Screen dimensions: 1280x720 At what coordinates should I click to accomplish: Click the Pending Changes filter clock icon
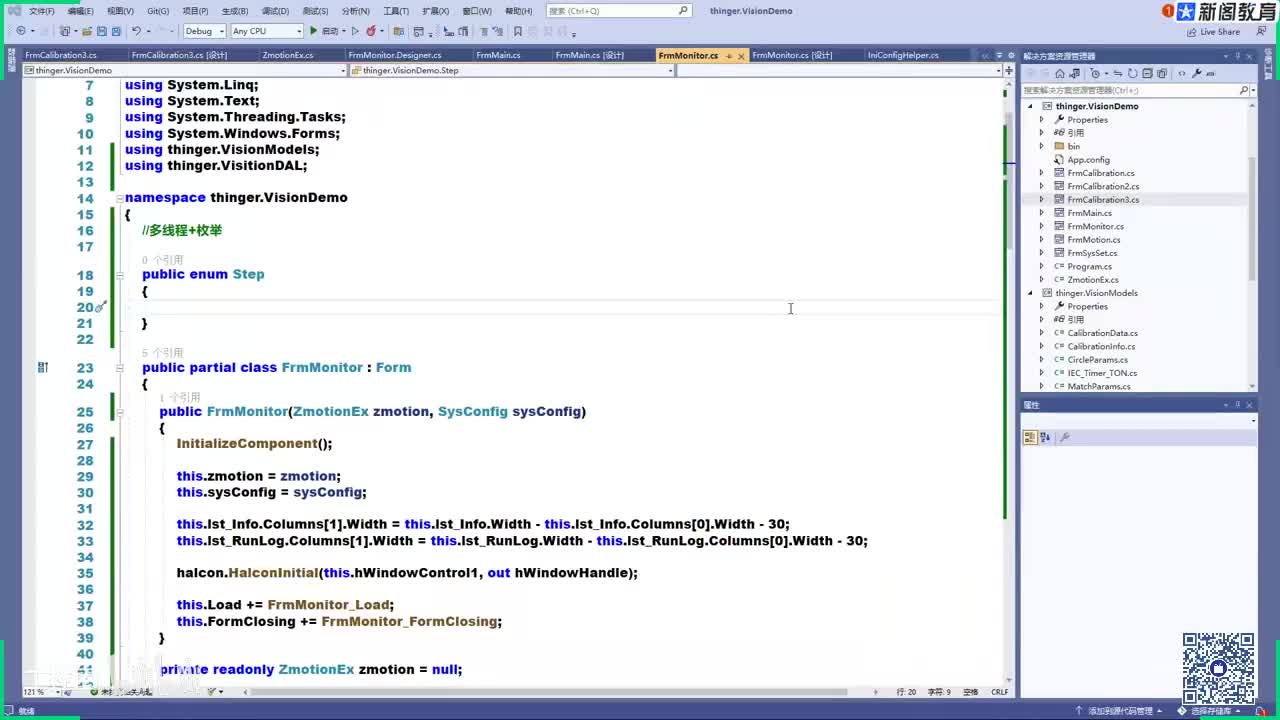(1095, 74)
